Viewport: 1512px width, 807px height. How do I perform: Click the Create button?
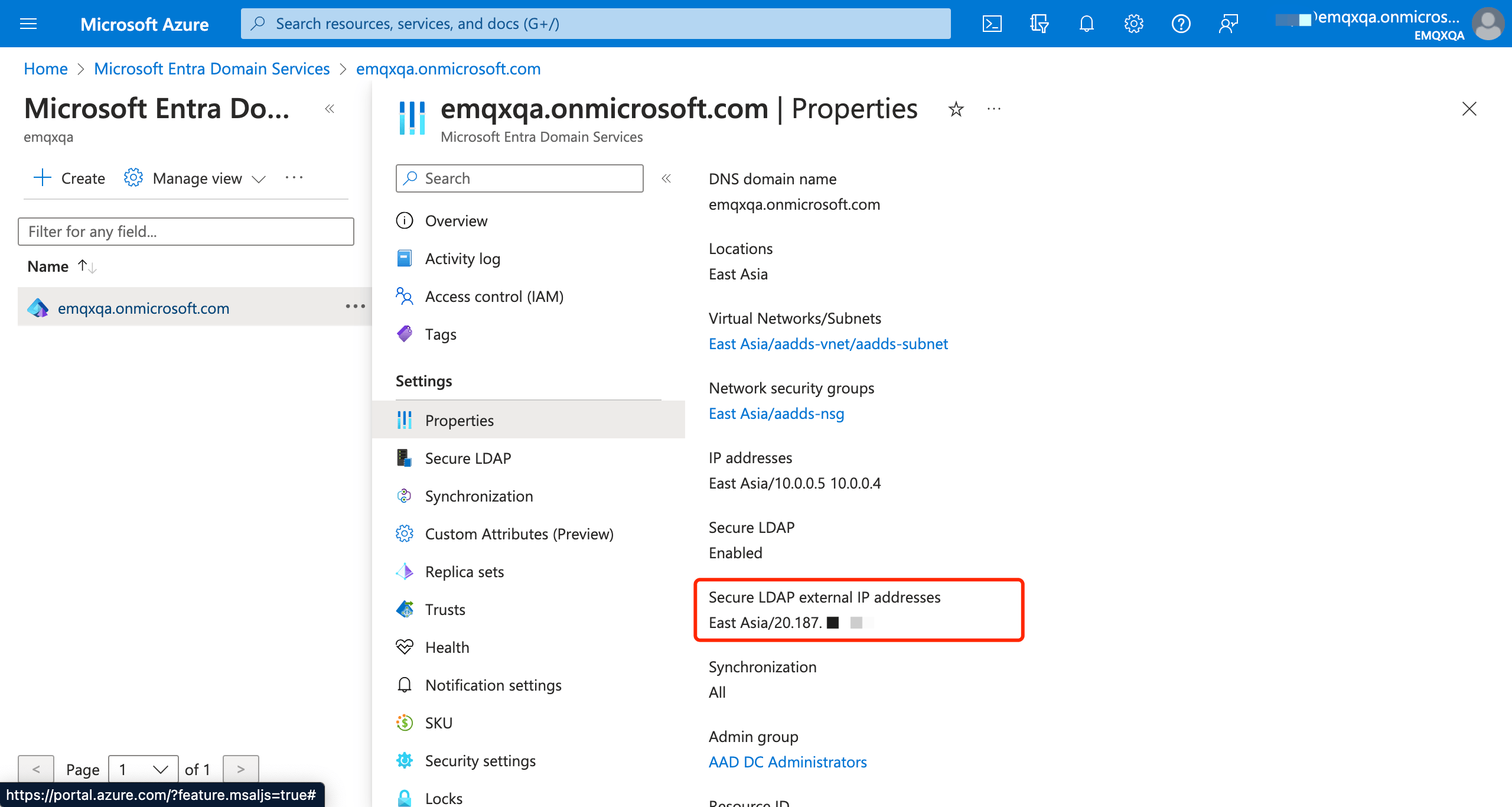tap(70, 178)
